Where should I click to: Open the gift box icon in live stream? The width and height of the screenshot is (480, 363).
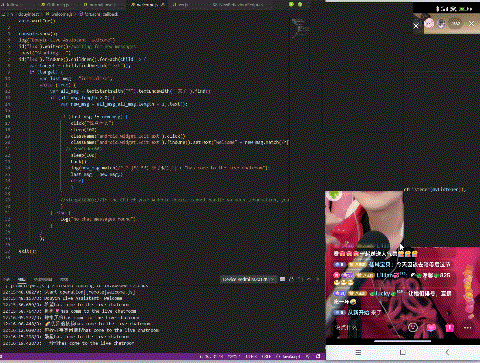(x=449, y=327)
